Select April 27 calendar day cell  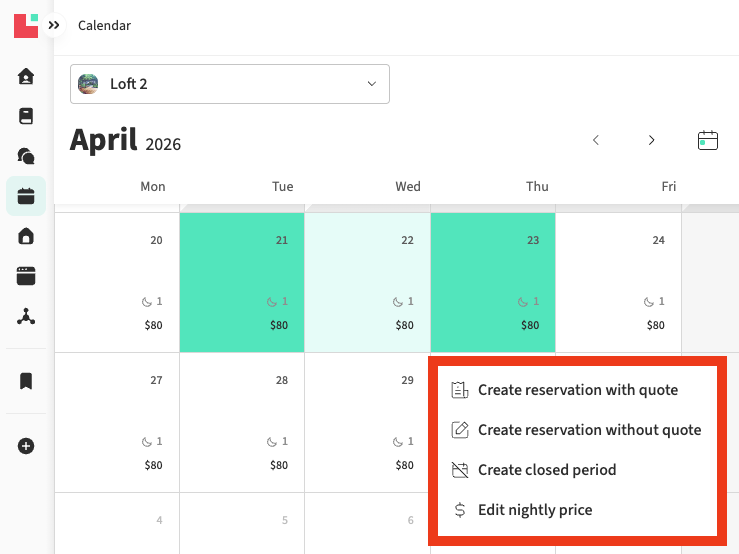point(117,422)
